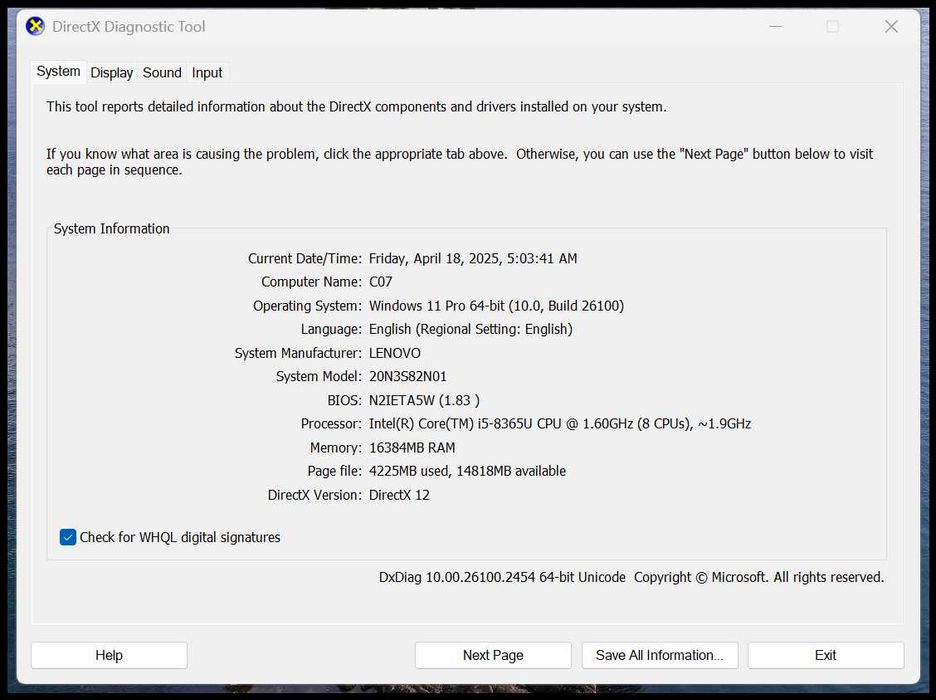The image size is (936, 700).
Task: Click the System Information group label
Action: (x=112, y=229)
